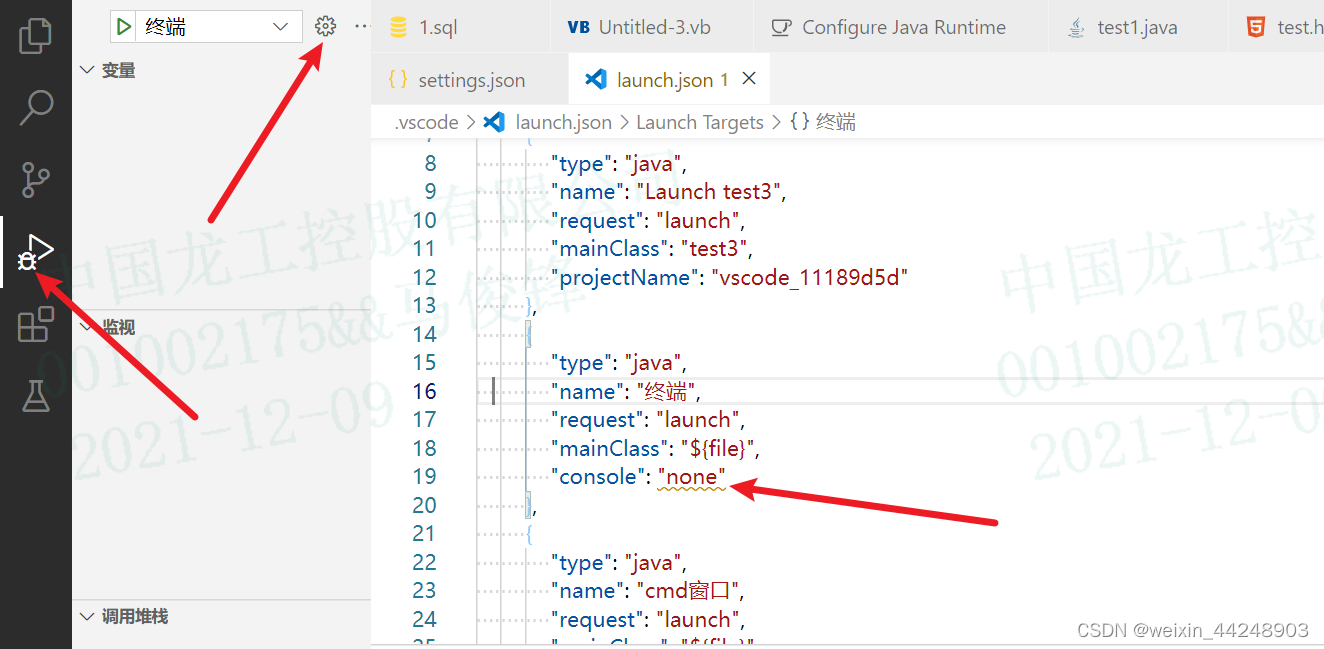Open the Run and Debug view
This screenshot has height=649, width=1324.
click(x=36, y=253)
